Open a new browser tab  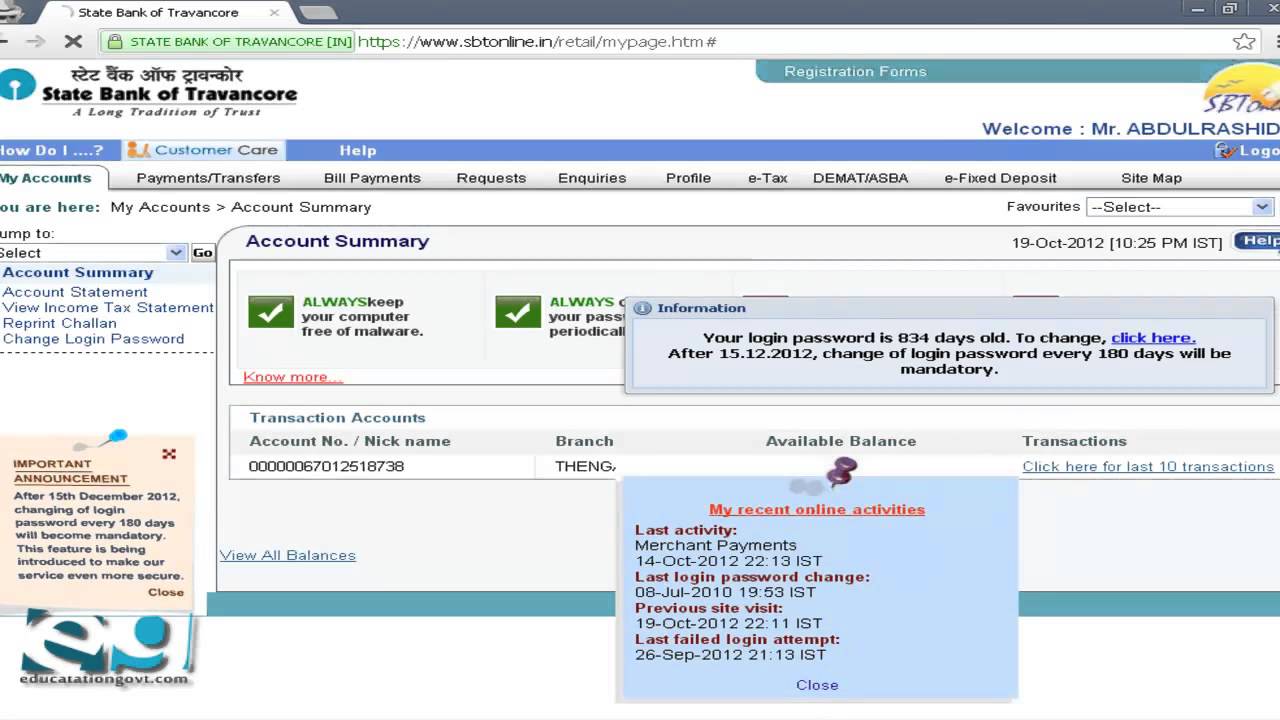coord(318,13)
